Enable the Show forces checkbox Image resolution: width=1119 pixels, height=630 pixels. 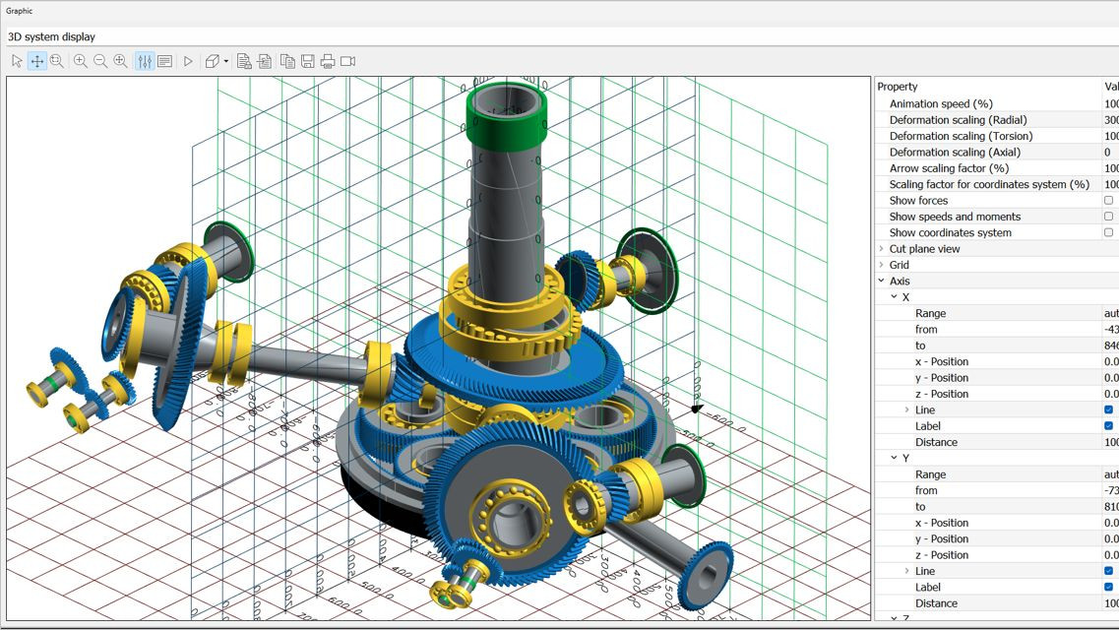point(1108,200)
